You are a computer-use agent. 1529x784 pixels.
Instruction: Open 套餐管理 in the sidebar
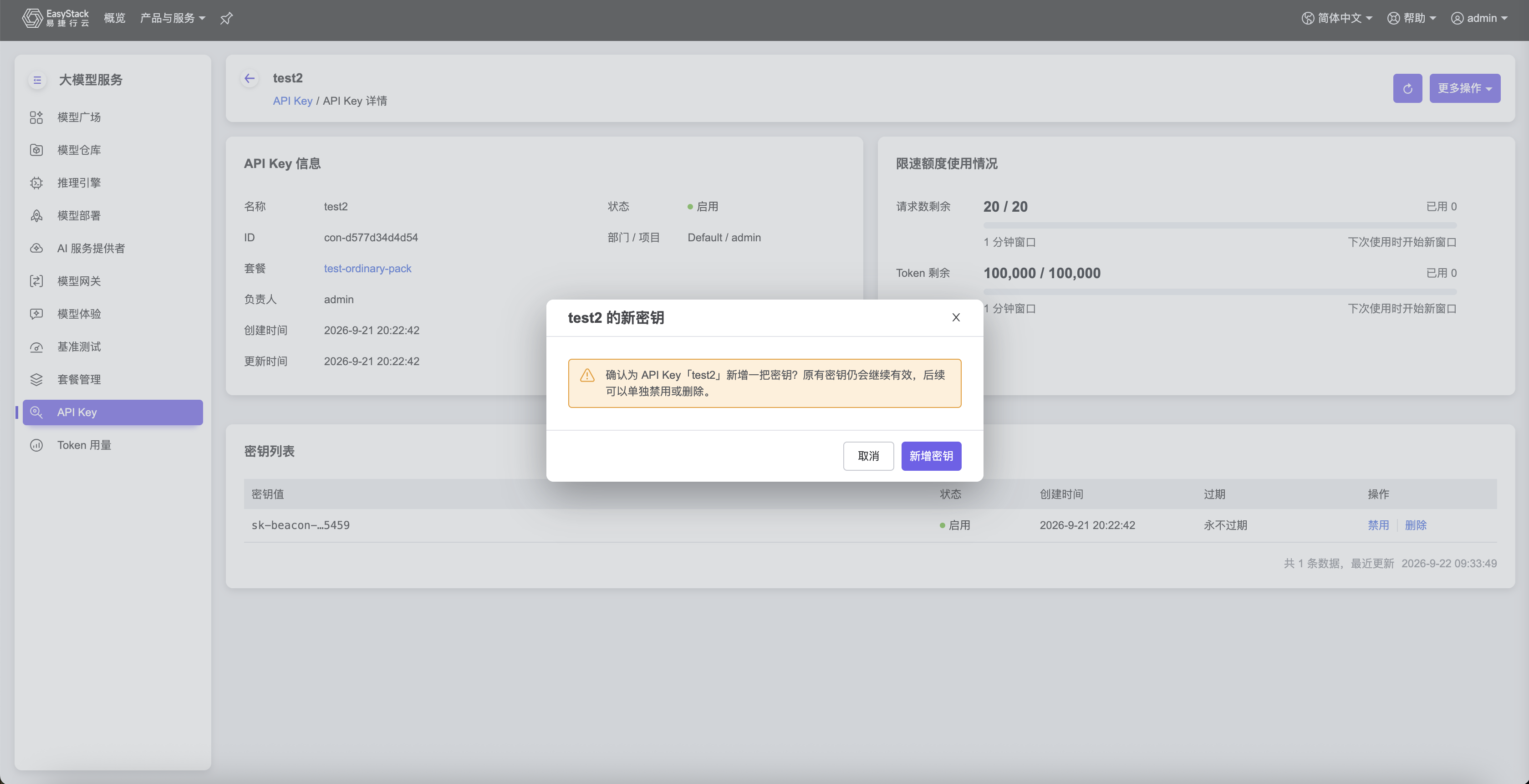click(113, 379)
